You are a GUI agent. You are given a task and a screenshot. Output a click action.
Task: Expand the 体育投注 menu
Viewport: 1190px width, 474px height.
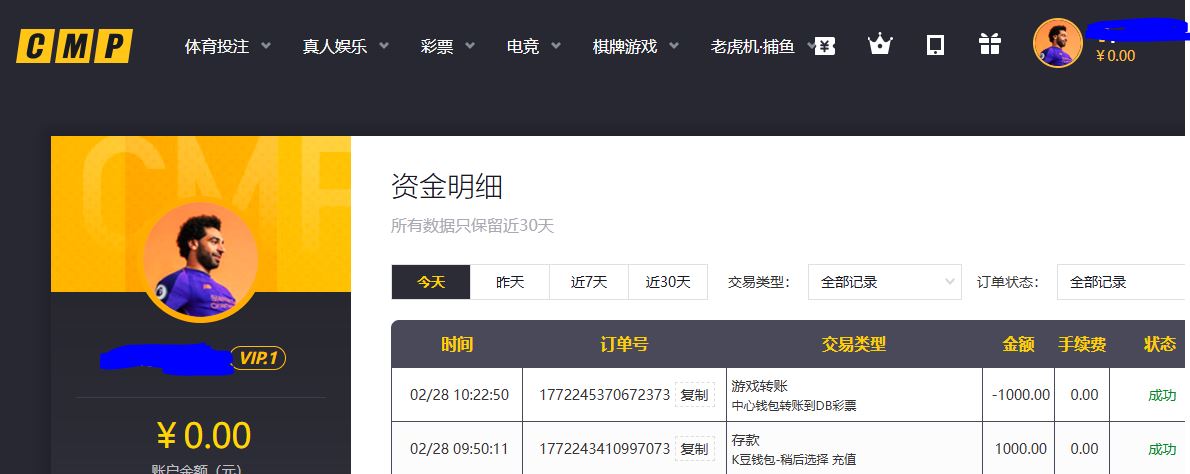tap(228, 46)
